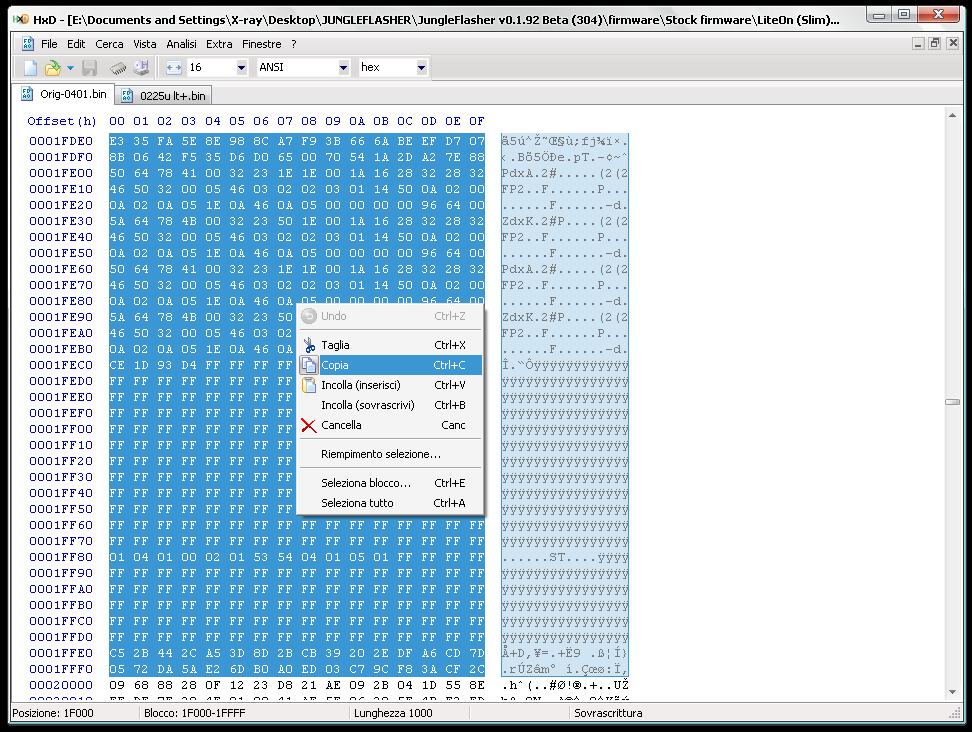Open the Vista menu
972x732 pixels.
144,44
